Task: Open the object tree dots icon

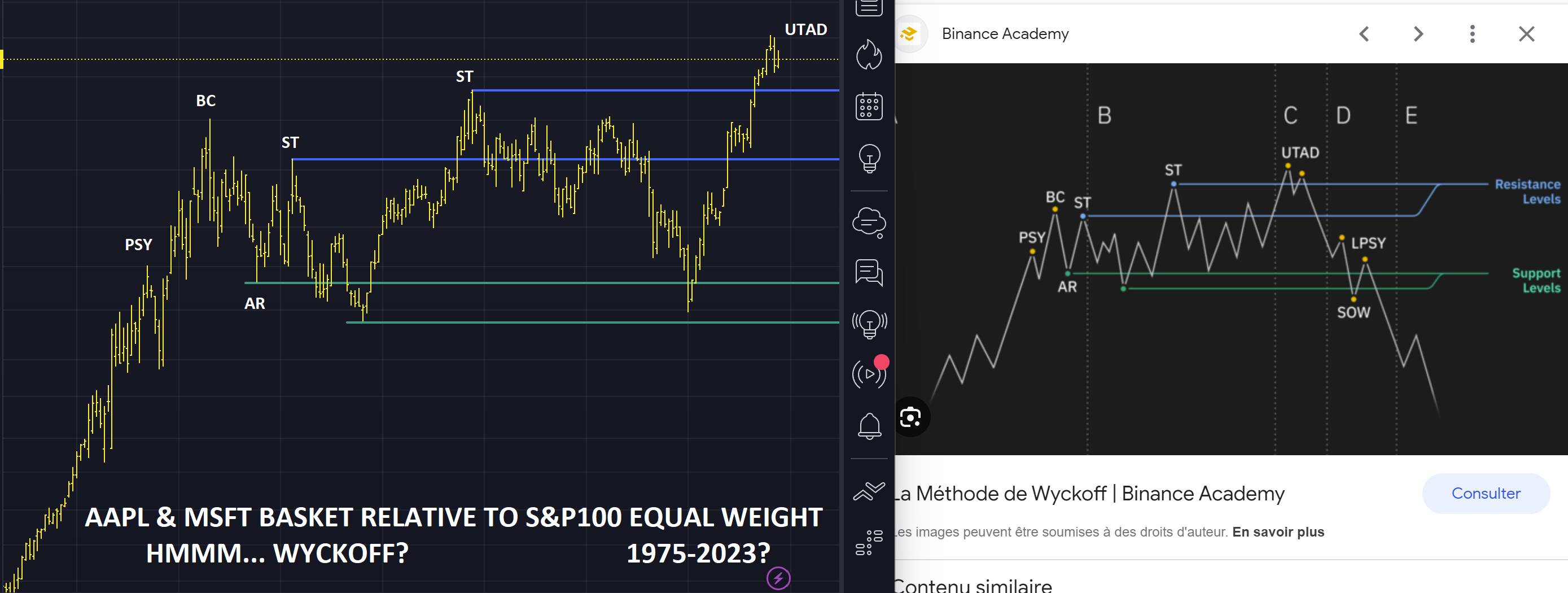Action: (869, 542)
